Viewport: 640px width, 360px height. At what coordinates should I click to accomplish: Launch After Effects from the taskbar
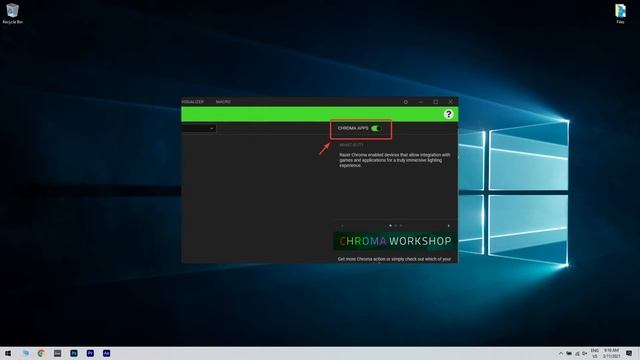107,353
